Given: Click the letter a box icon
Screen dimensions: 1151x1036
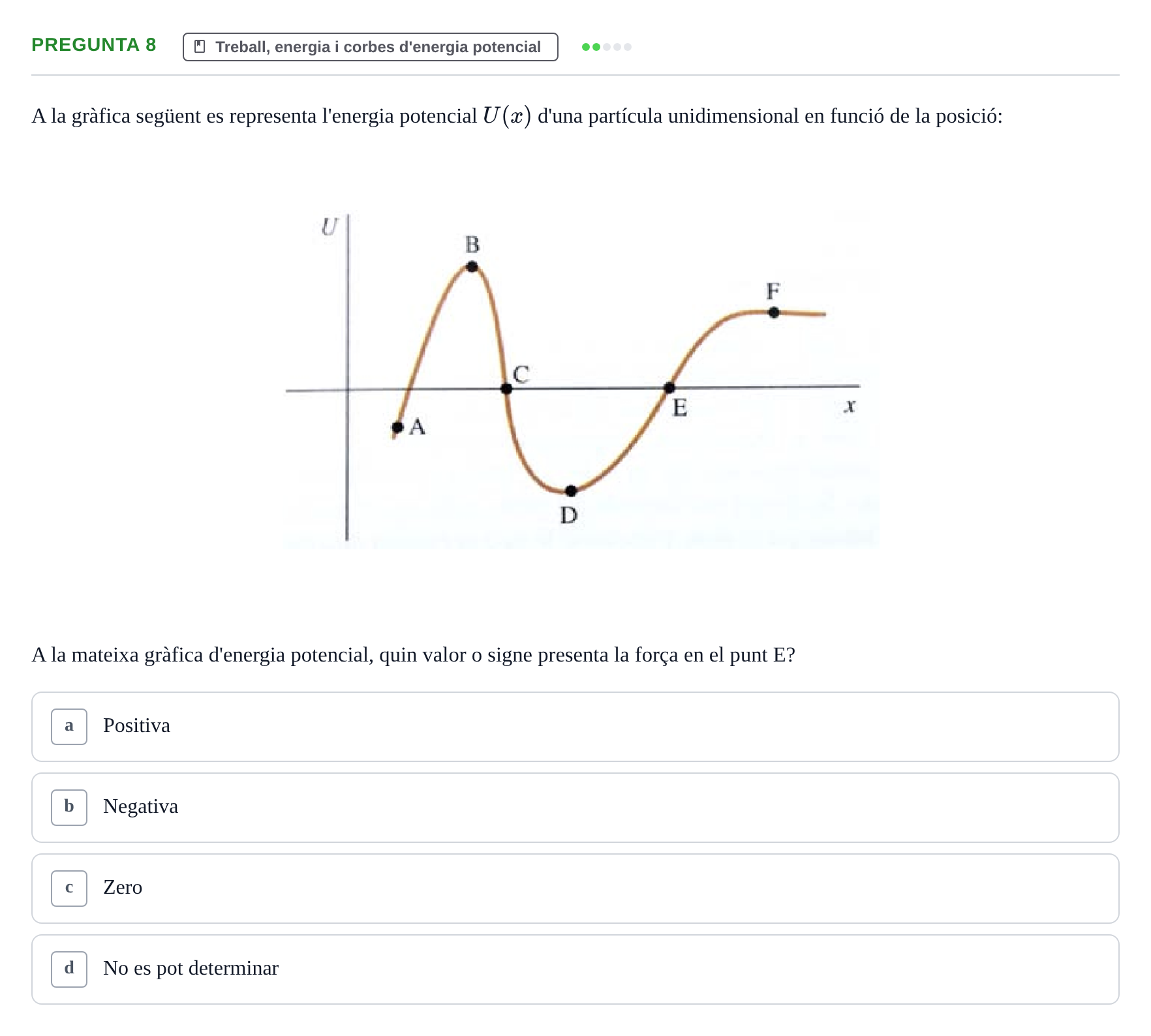Looking at the screenshot, I should tap(69, 726).
